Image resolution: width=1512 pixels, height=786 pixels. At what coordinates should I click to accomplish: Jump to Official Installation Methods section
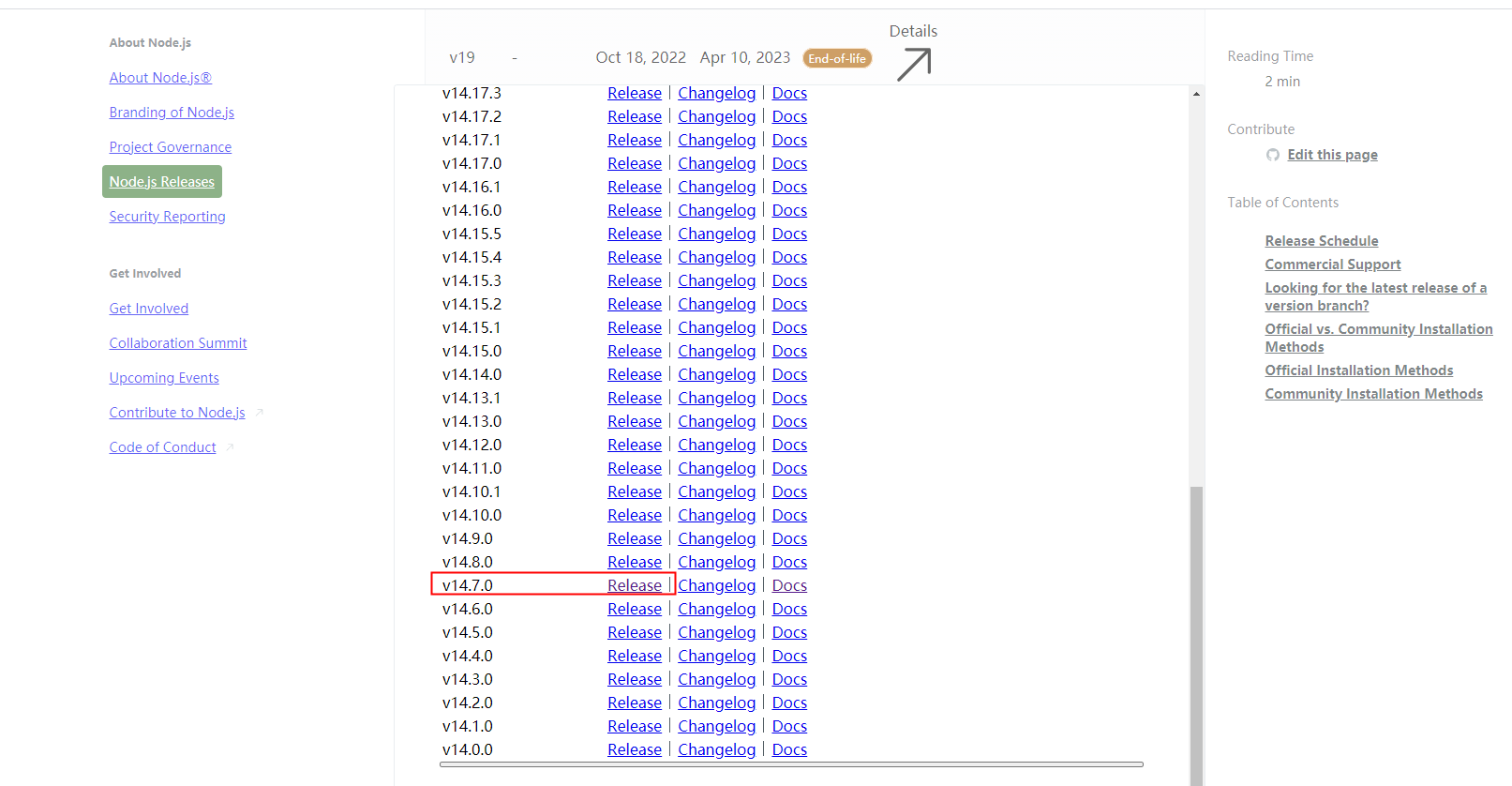(1359, 370)
